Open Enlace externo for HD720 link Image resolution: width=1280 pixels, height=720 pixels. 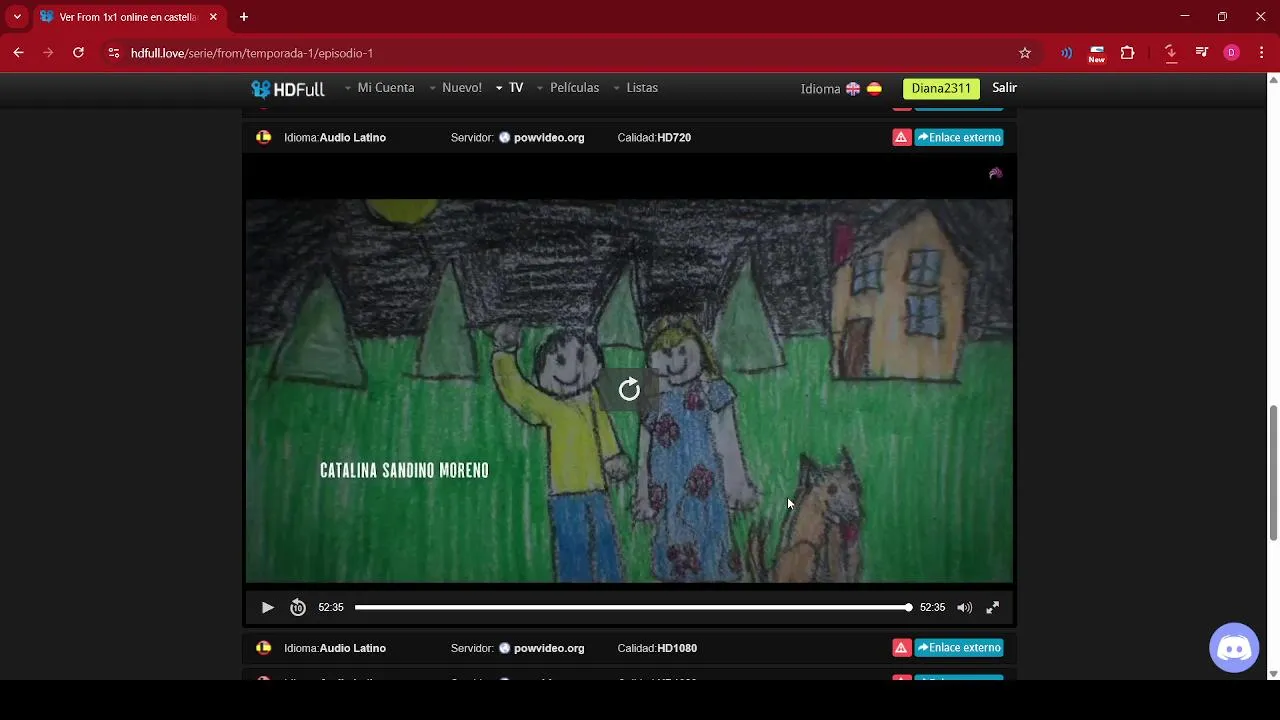(x=959, y=138)
